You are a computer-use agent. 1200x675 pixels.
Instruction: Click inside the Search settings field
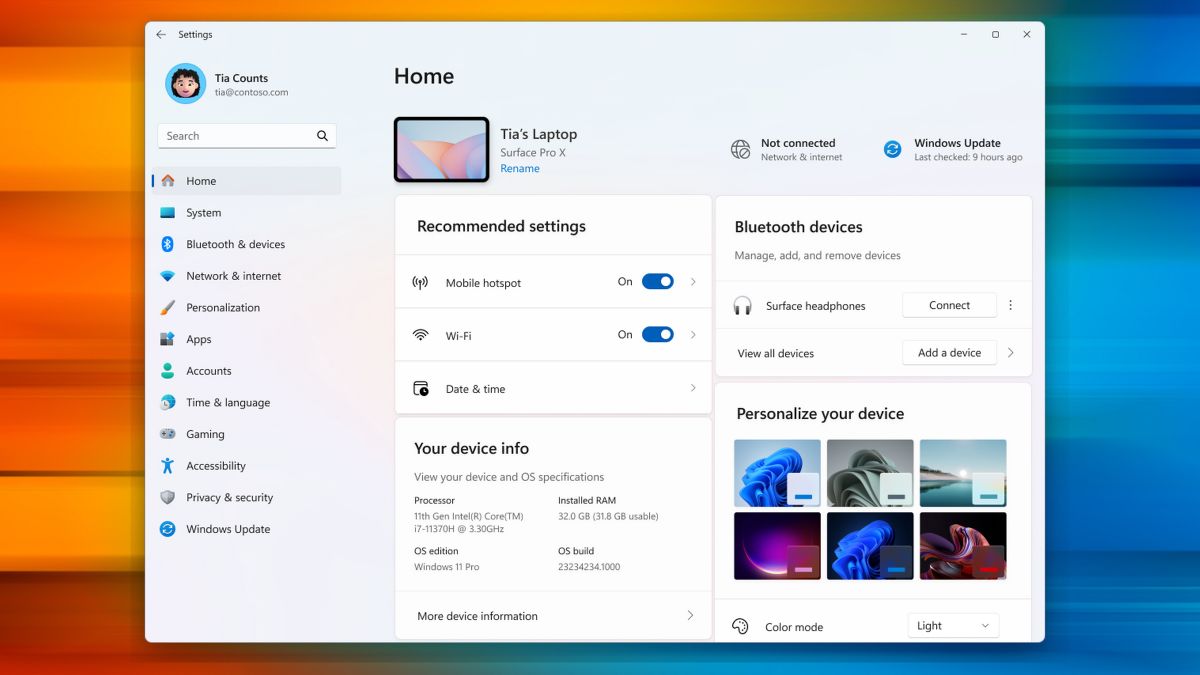pyautogui.click(x=240, y=135)
